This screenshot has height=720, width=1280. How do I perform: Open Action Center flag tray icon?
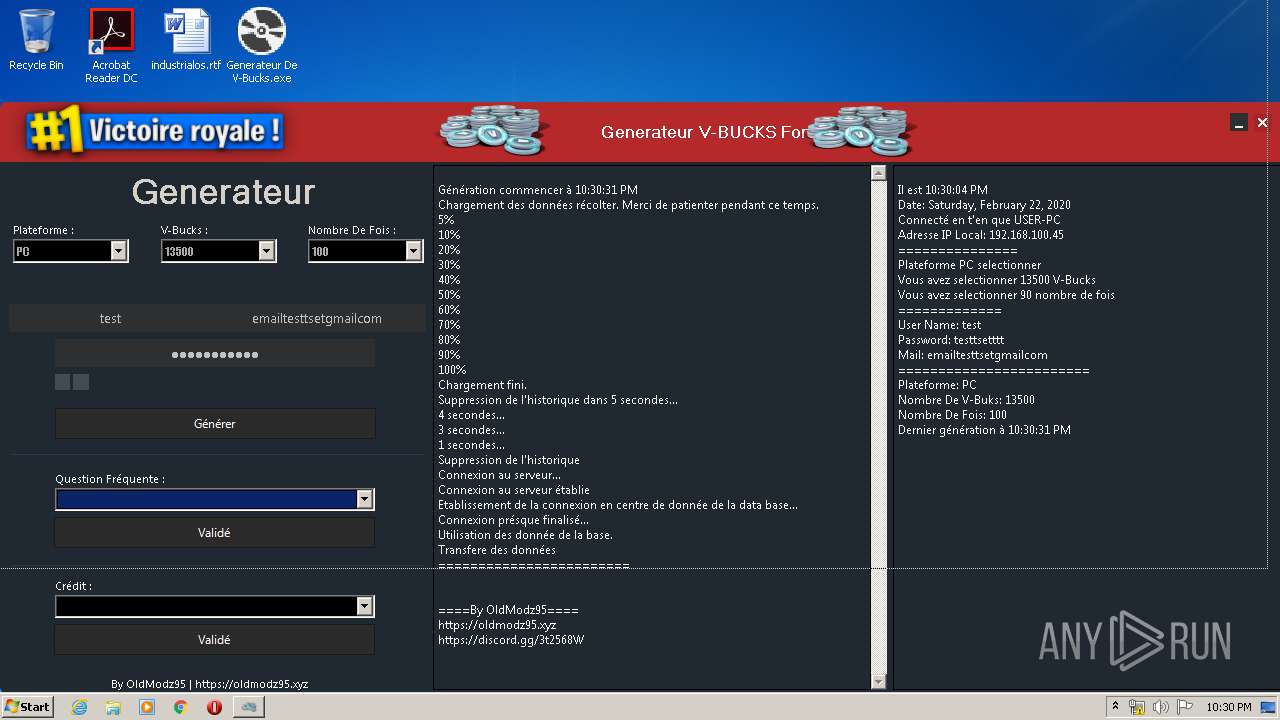[x=1185, y=707]
